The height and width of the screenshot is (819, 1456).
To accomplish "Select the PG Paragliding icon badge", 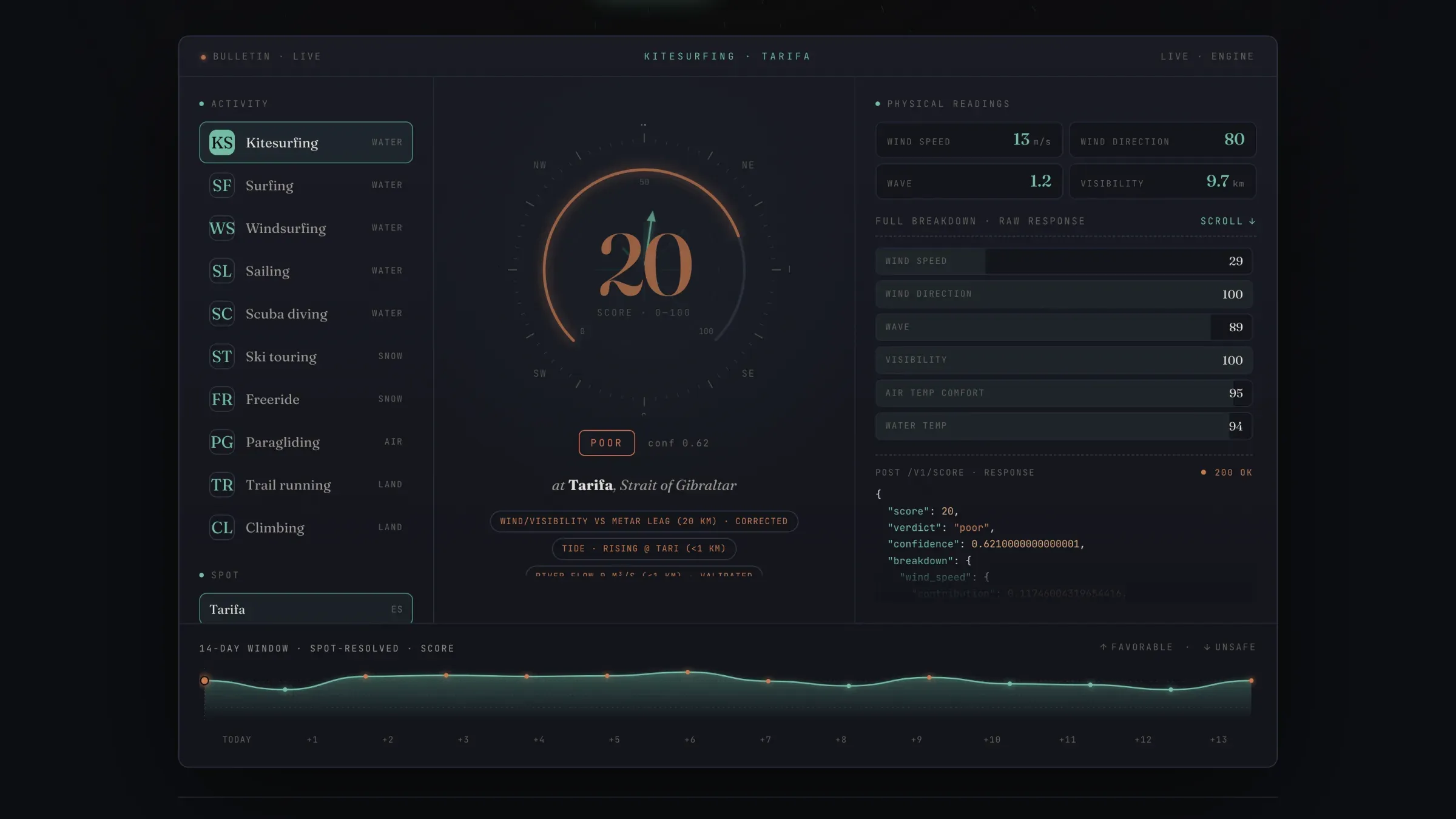I will (x=221, y=442).
